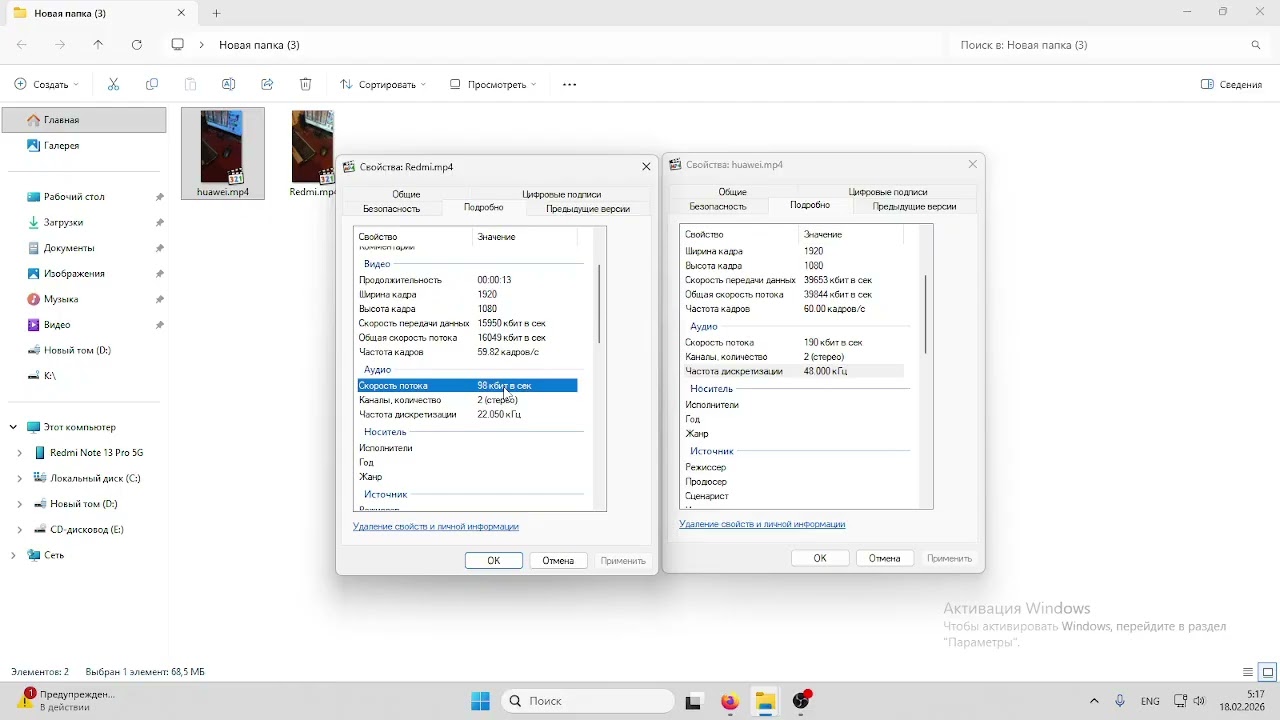
Task: Select the huawei.mp4 video thumbnail
Action: tap(222, 147)
